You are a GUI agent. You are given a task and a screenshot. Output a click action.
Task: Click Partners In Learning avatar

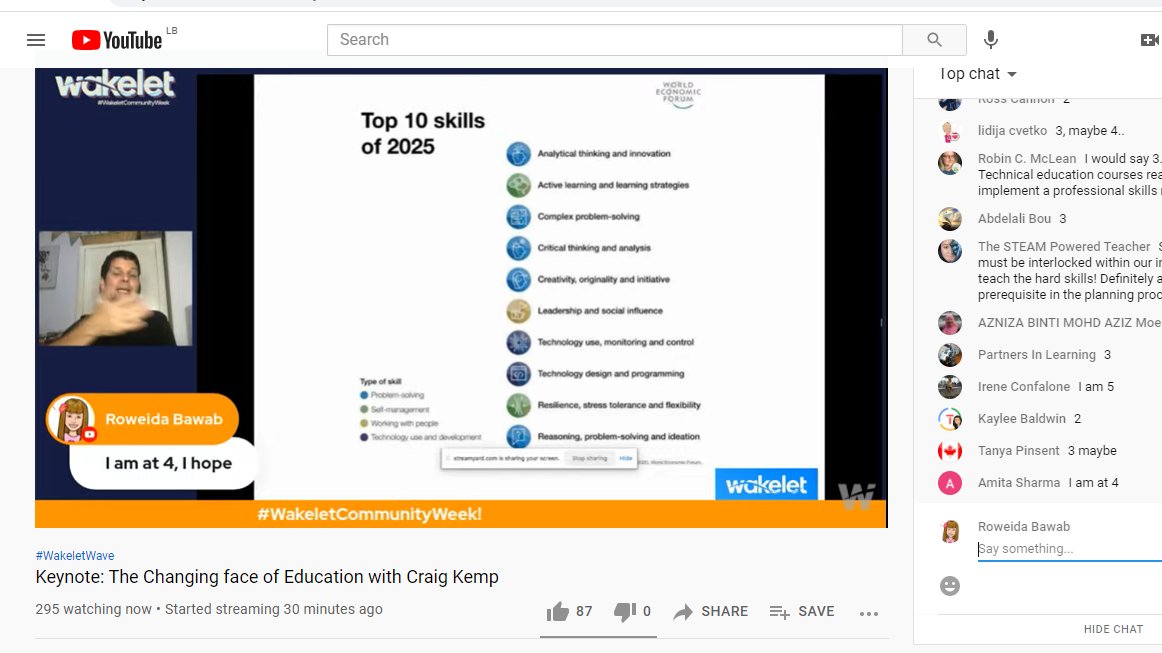point(950,355)
